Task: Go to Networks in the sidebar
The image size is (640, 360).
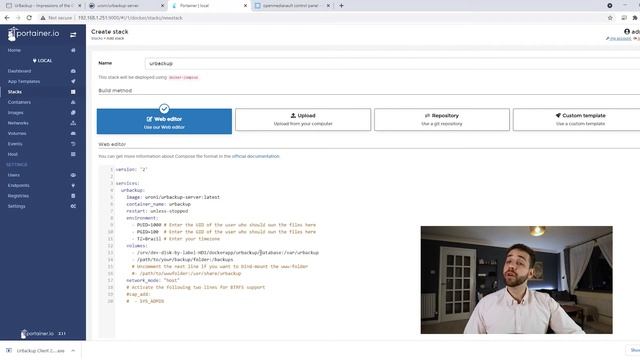Action: (18, 123)
